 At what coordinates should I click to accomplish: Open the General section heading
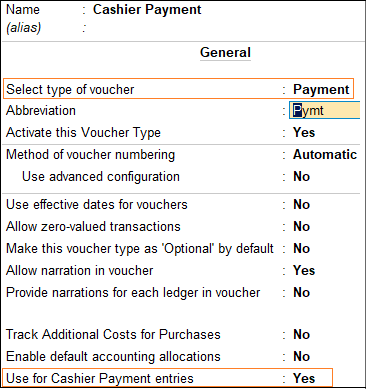[x=225, y=52]
